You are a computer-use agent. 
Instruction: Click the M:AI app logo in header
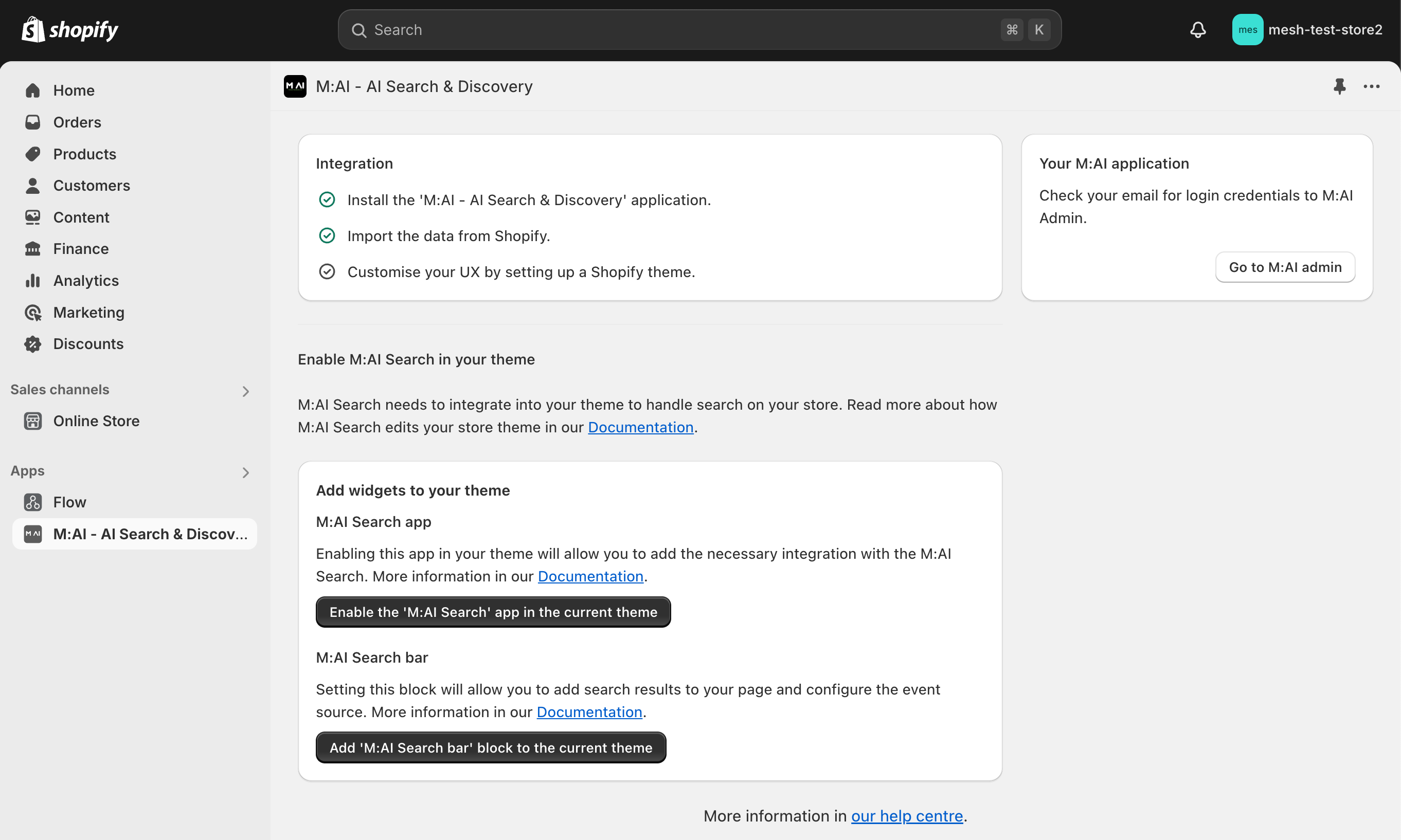(295, 86)
